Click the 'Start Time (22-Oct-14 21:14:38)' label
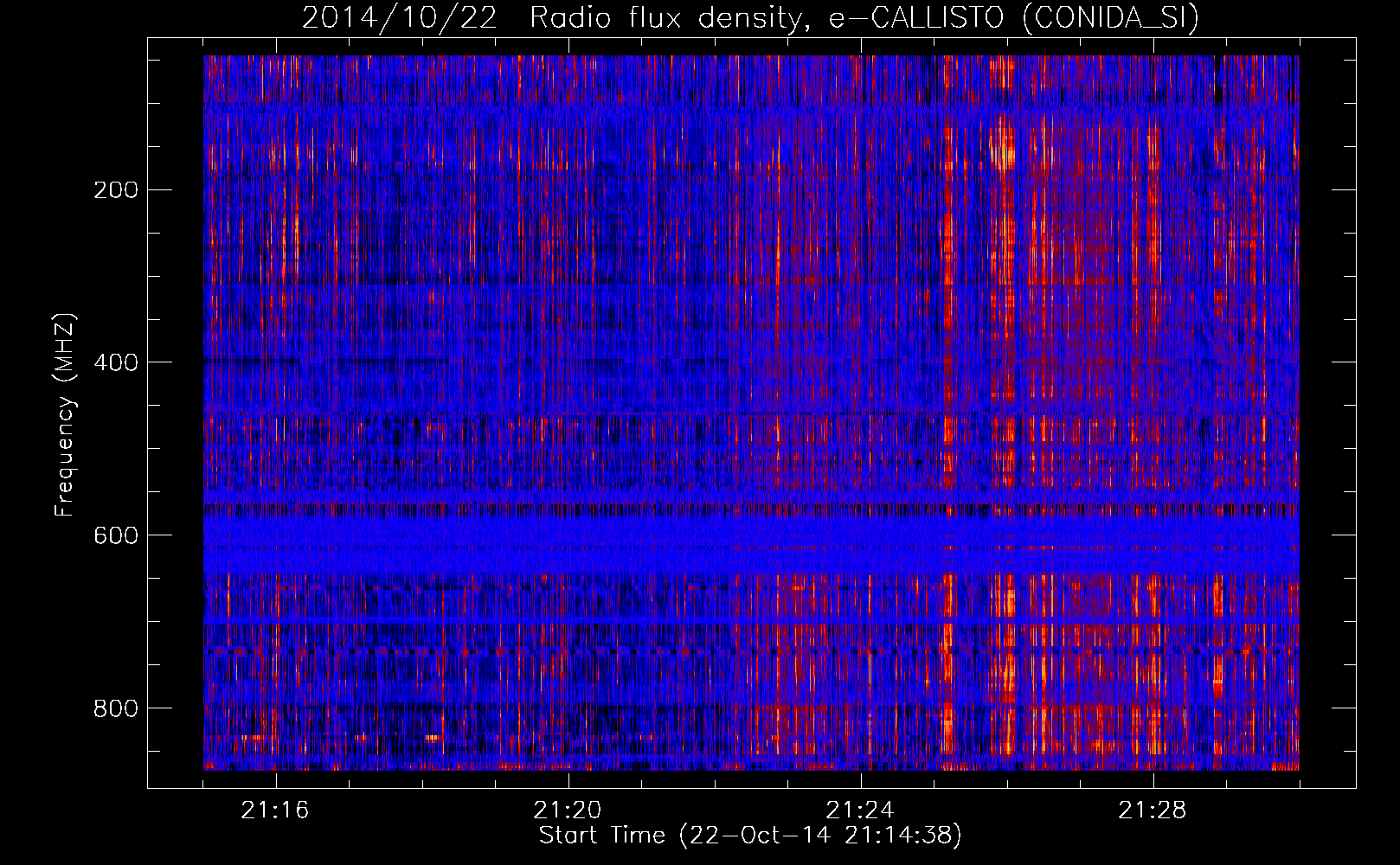The image size is (1400, 865). [x=750, y=836]
